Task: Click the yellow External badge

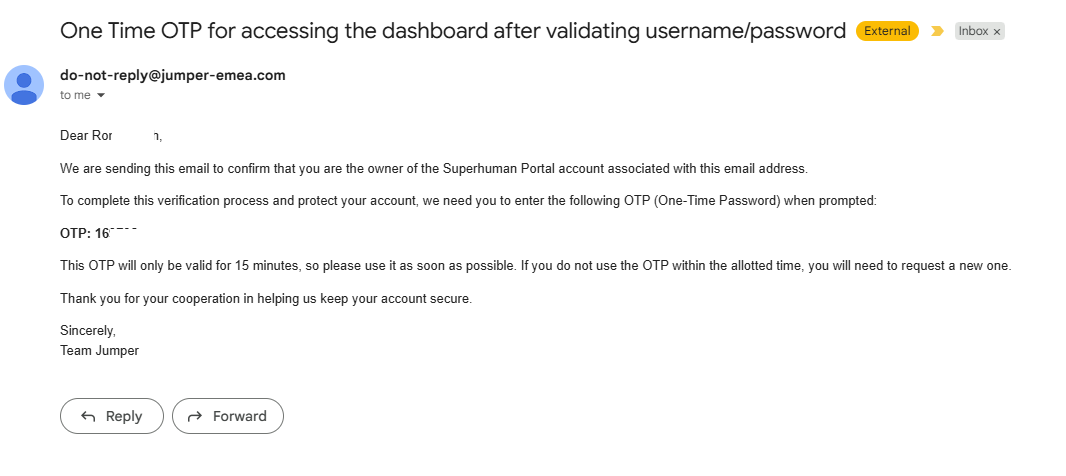Action: pos(887,31)
